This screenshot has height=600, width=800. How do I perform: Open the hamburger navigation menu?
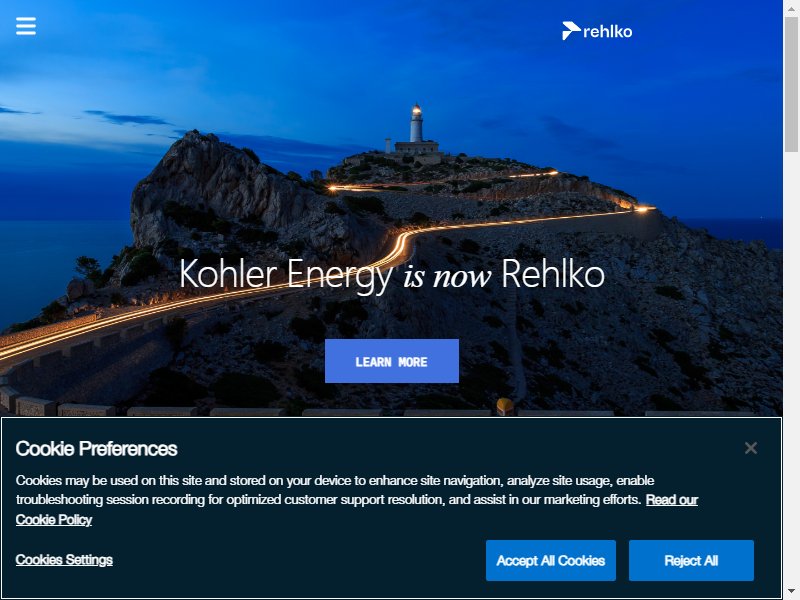26,26
